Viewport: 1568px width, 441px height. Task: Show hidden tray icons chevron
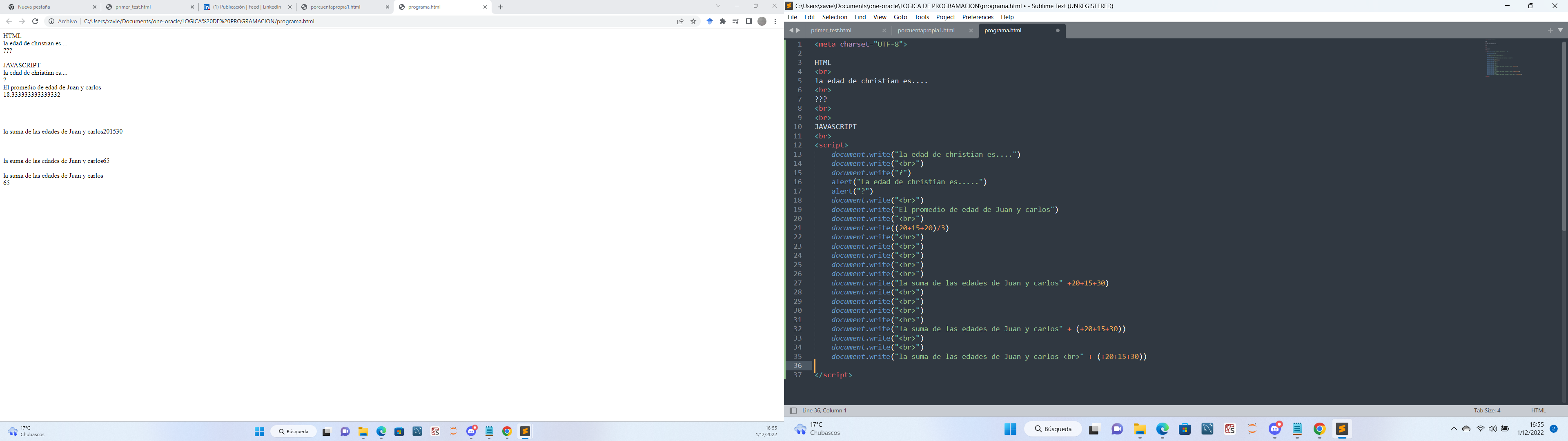pos(1454,429)
